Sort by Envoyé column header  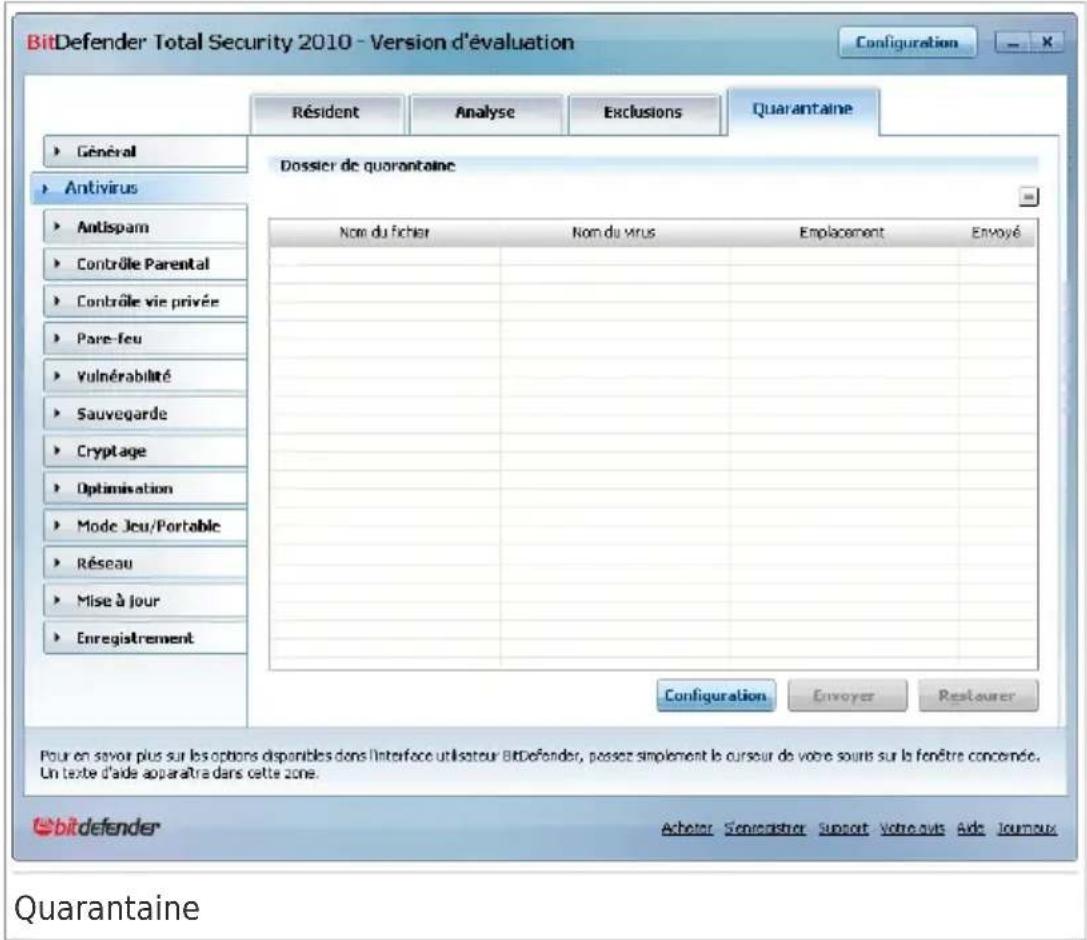(x=996, y=233)
